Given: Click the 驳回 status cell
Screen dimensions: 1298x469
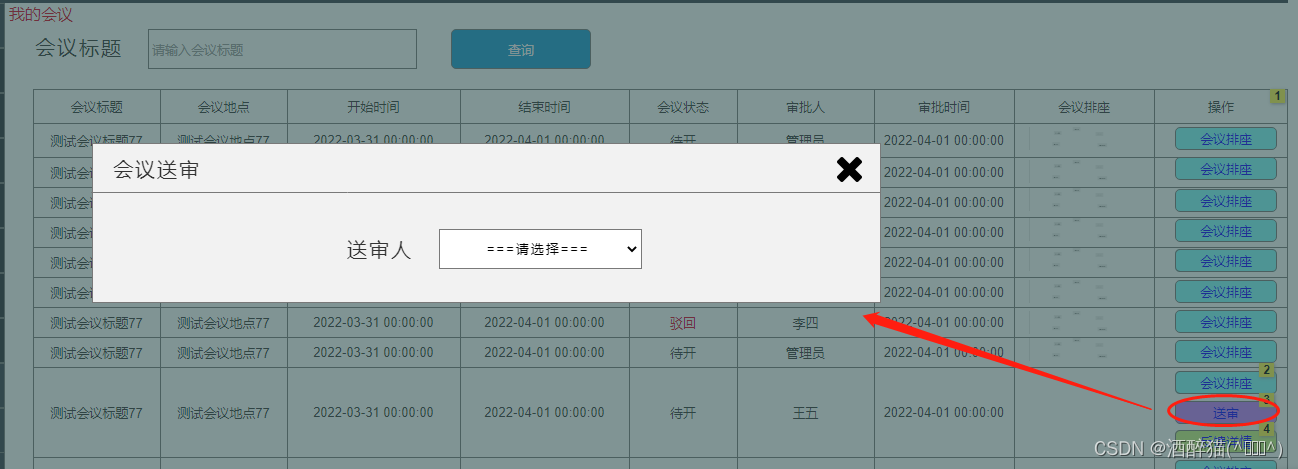Looking at the screenshot, I should pos(683,323).
